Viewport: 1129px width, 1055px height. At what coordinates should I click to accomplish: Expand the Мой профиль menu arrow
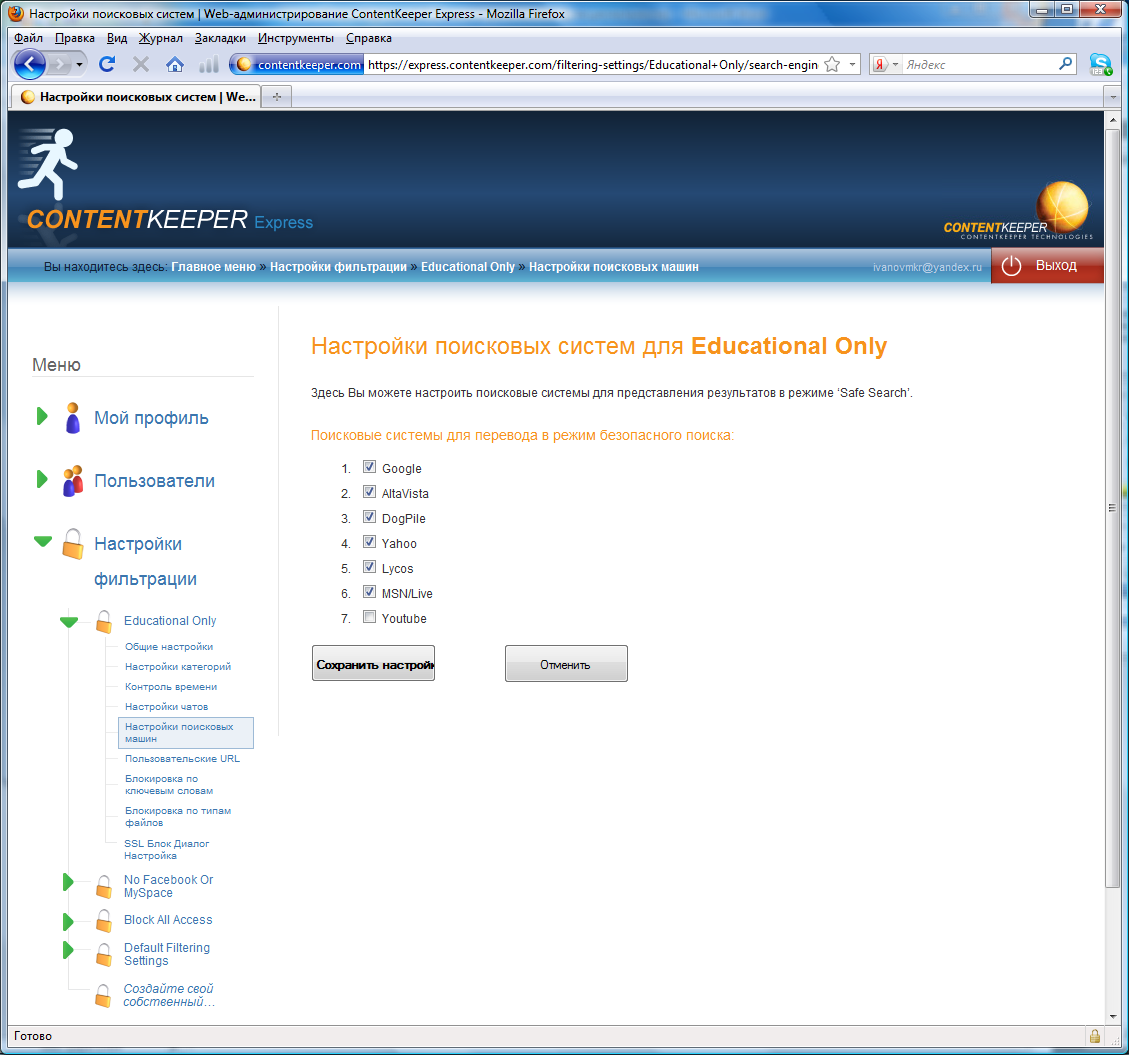pos(42,416)
